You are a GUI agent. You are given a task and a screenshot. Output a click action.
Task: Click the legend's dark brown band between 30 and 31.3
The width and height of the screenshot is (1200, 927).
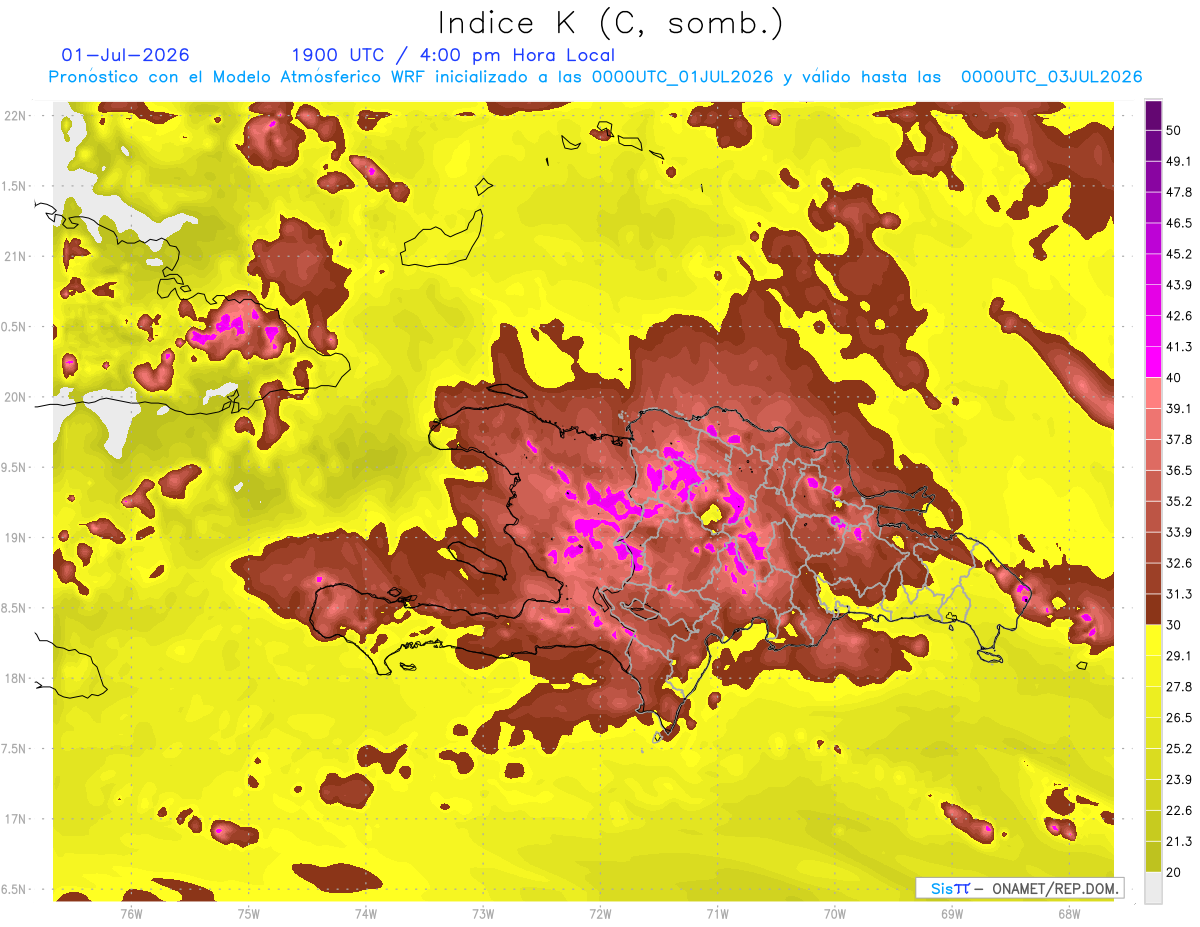pyautogui.click(x=1154, y=609)
